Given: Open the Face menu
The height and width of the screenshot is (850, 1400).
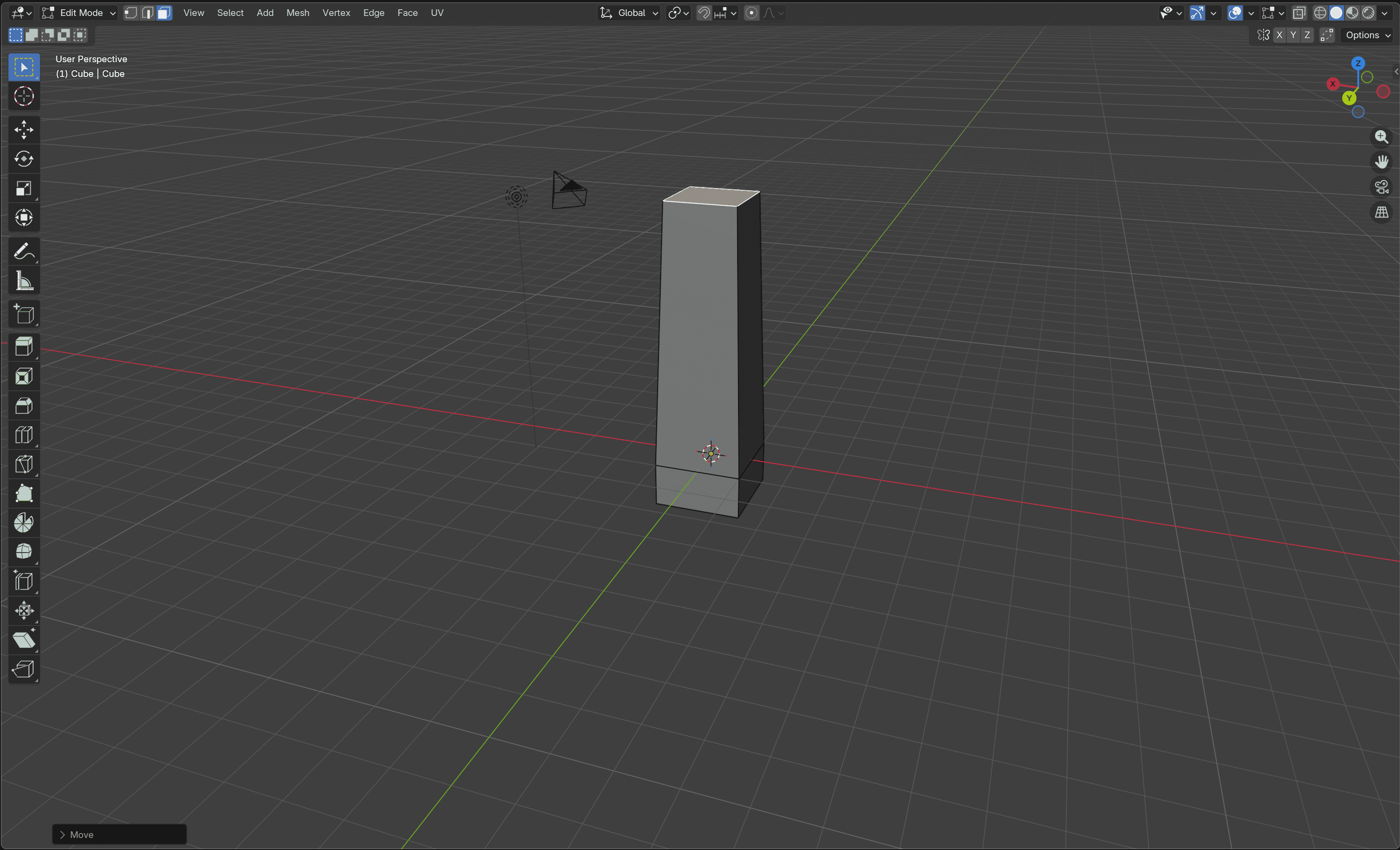Looking at the screenshot, I should (407, 12).
